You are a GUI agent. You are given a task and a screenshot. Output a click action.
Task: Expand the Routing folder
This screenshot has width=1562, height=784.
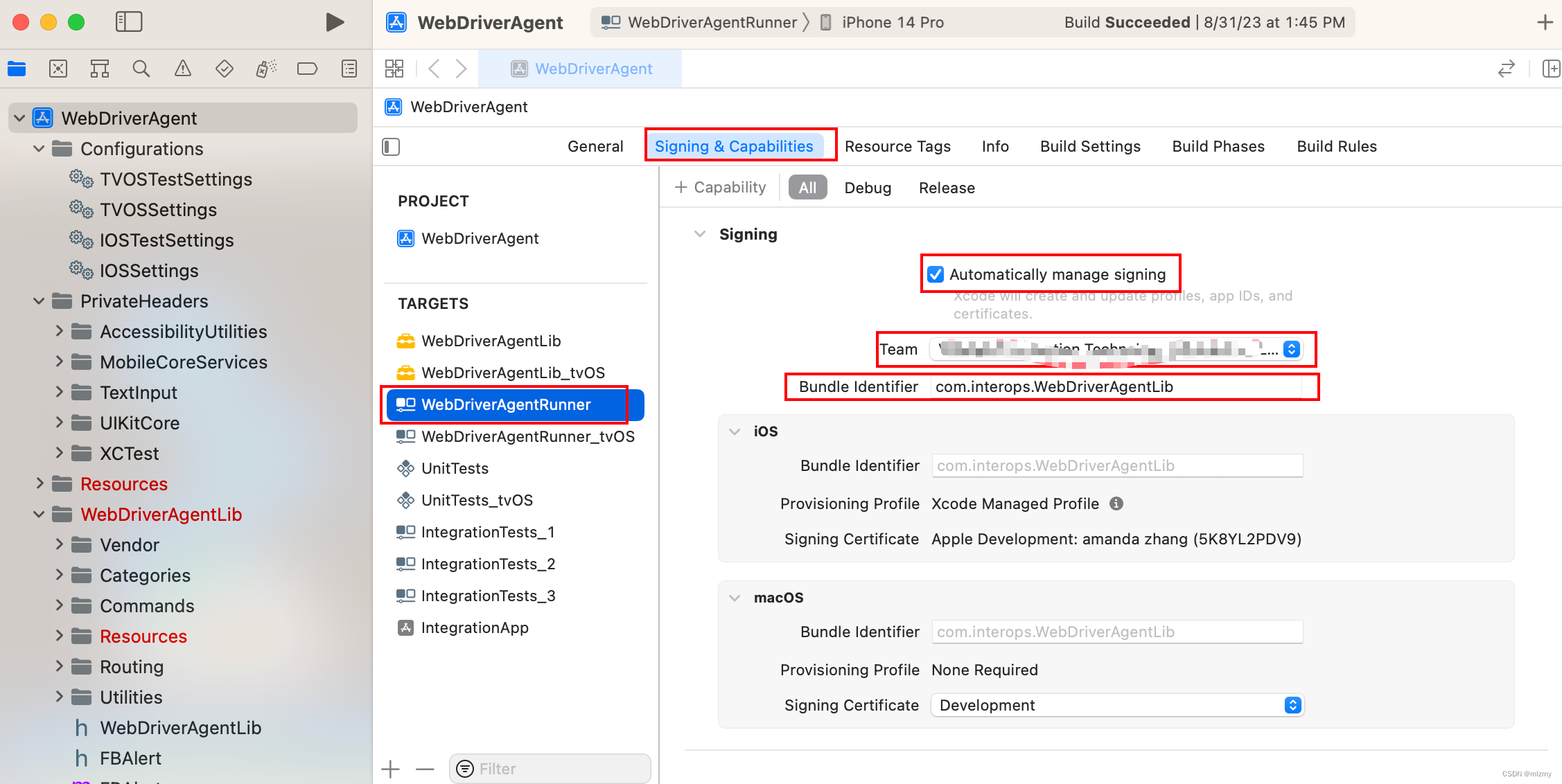click(59, 667)
